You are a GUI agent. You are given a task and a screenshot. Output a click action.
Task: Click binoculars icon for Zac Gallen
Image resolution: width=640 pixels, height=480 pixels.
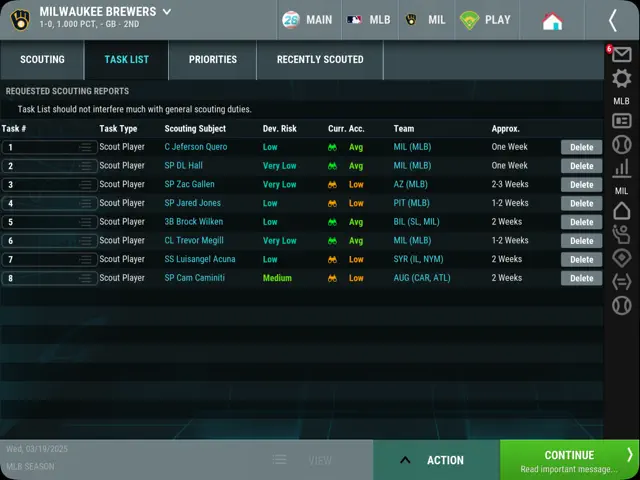[332, 184]
